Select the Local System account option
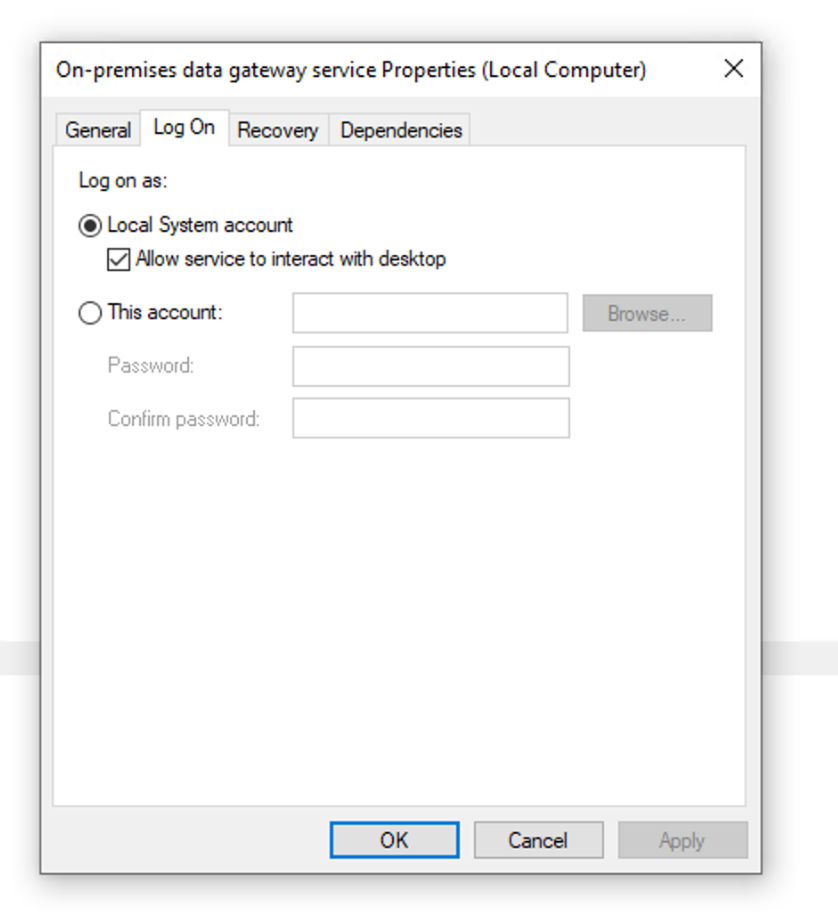Viewport: 838px width, 922px height. [x=92, y=226]
